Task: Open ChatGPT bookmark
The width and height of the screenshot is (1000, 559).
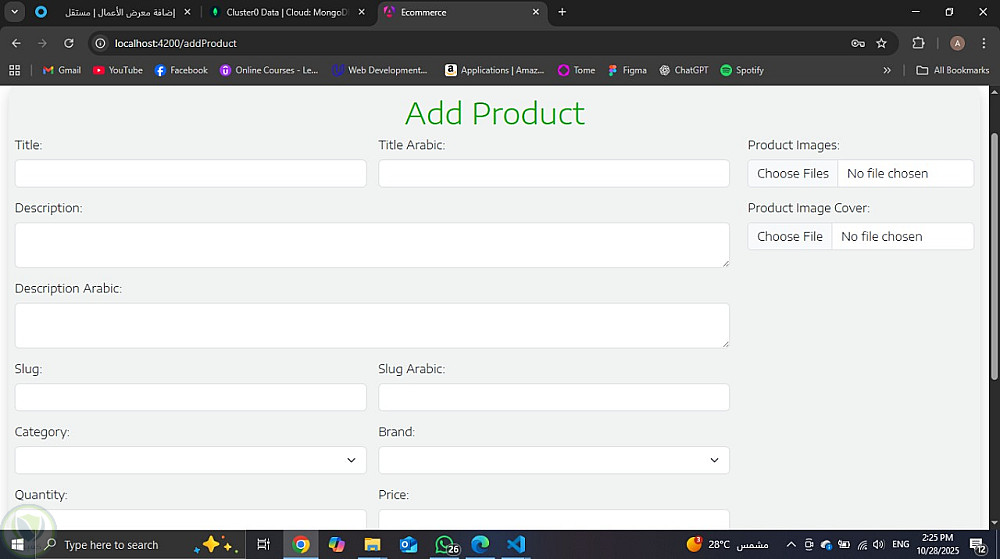Action: pos(684,70)
